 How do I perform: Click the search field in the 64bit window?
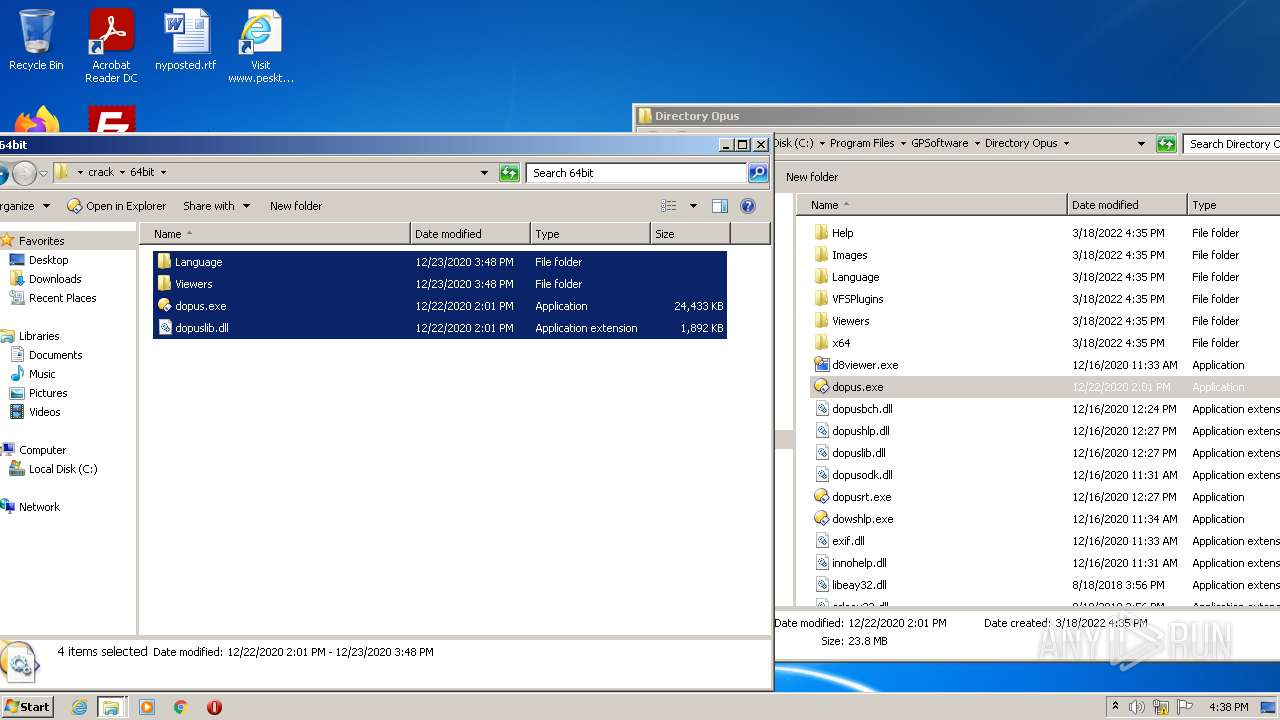636,173
